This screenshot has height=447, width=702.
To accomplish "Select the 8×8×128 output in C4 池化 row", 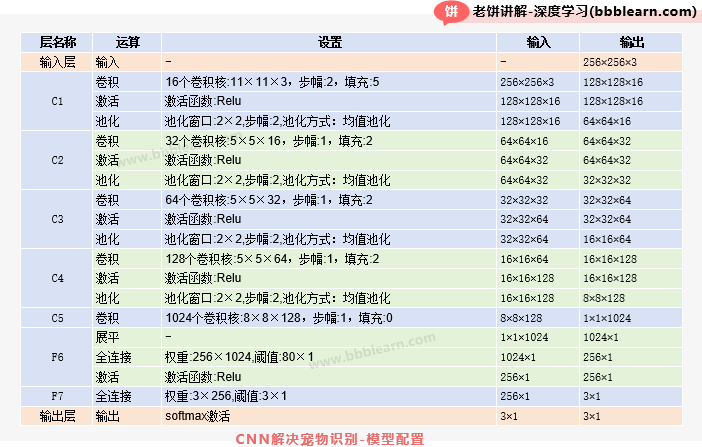I will (x=631, y=298).
